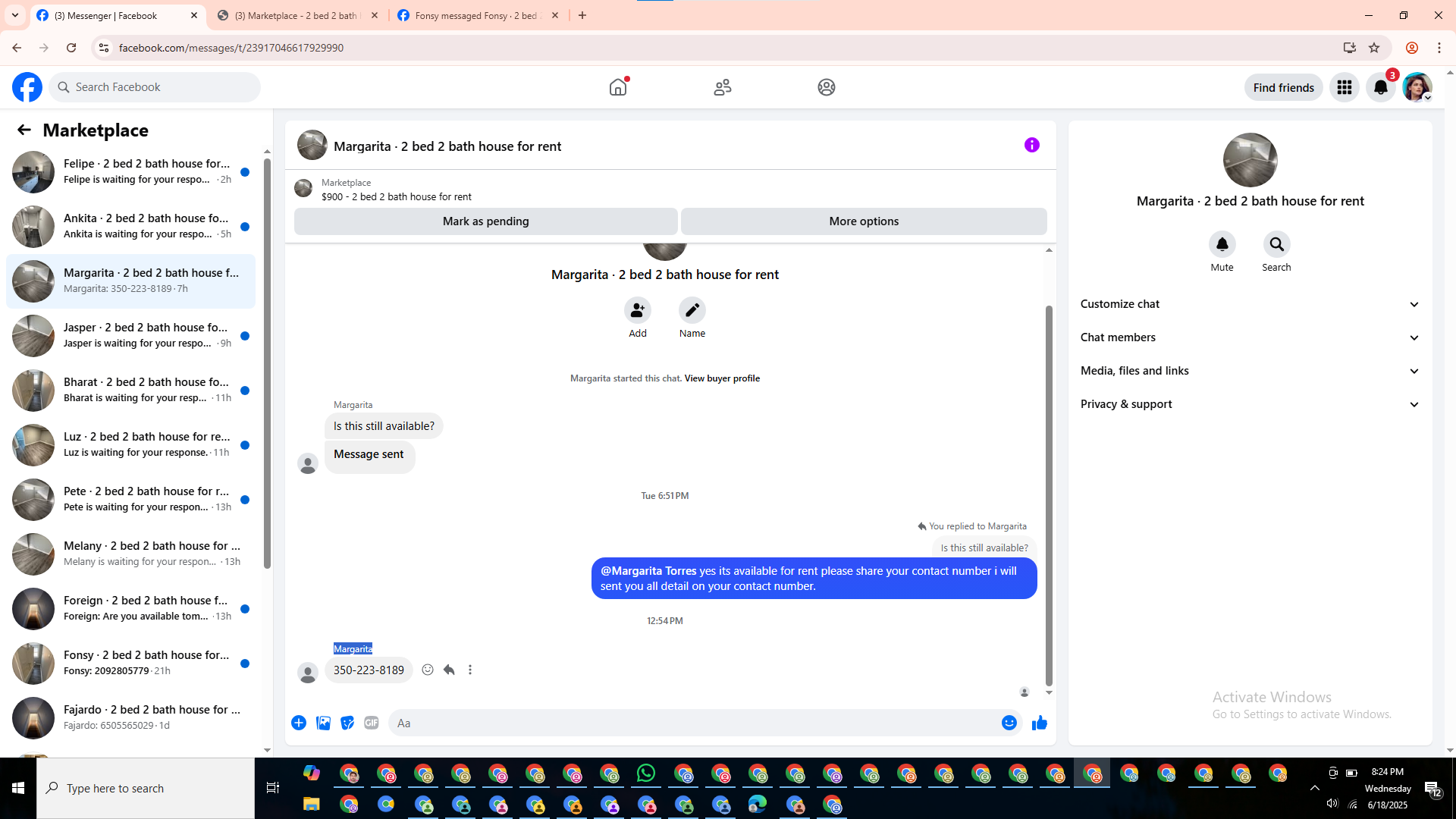Open the Foreign conversation
Viewport: 1456px width, 819px height.
click(130, 609)
